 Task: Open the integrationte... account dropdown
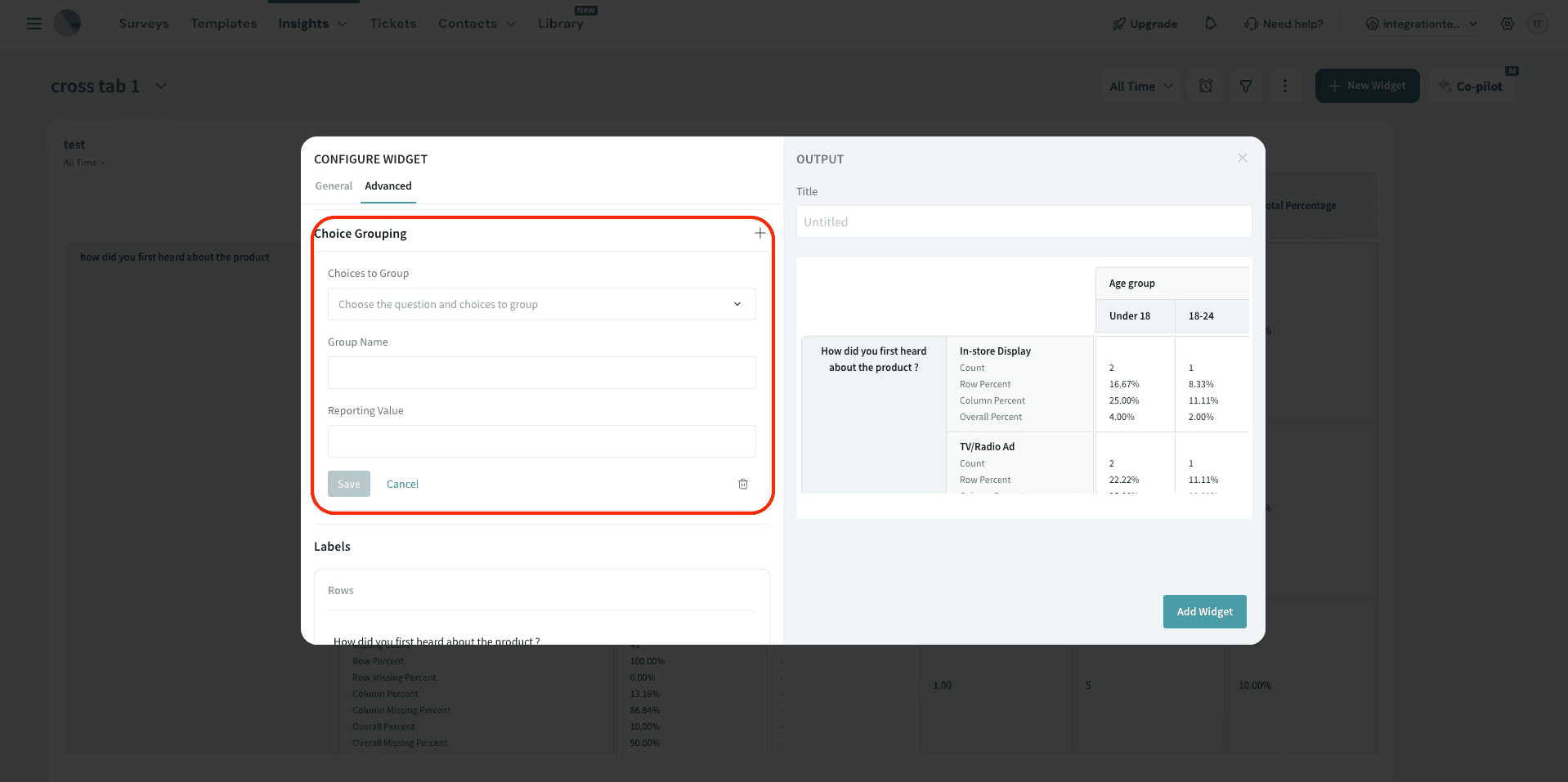[1422, 24]
